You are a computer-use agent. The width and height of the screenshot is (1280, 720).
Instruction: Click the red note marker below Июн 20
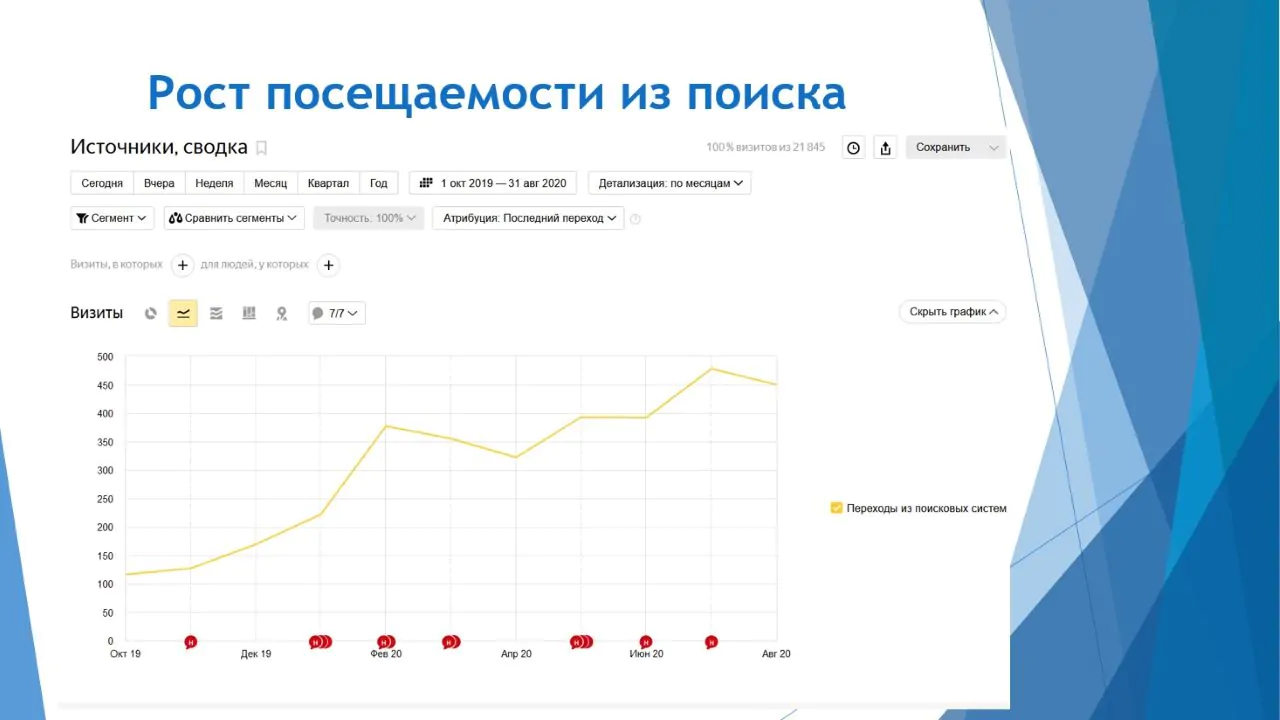646,642
